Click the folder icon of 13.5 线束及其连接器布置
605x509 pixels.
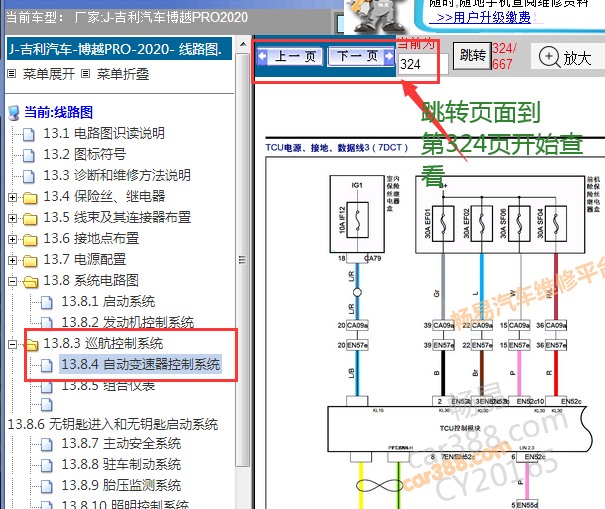point(30,218)
